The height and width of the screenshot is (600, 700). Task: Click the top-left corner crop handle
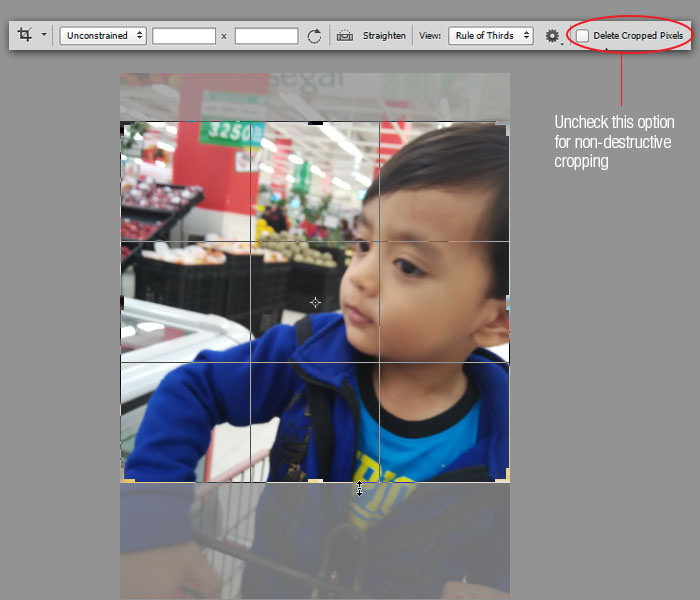(123, 124)
